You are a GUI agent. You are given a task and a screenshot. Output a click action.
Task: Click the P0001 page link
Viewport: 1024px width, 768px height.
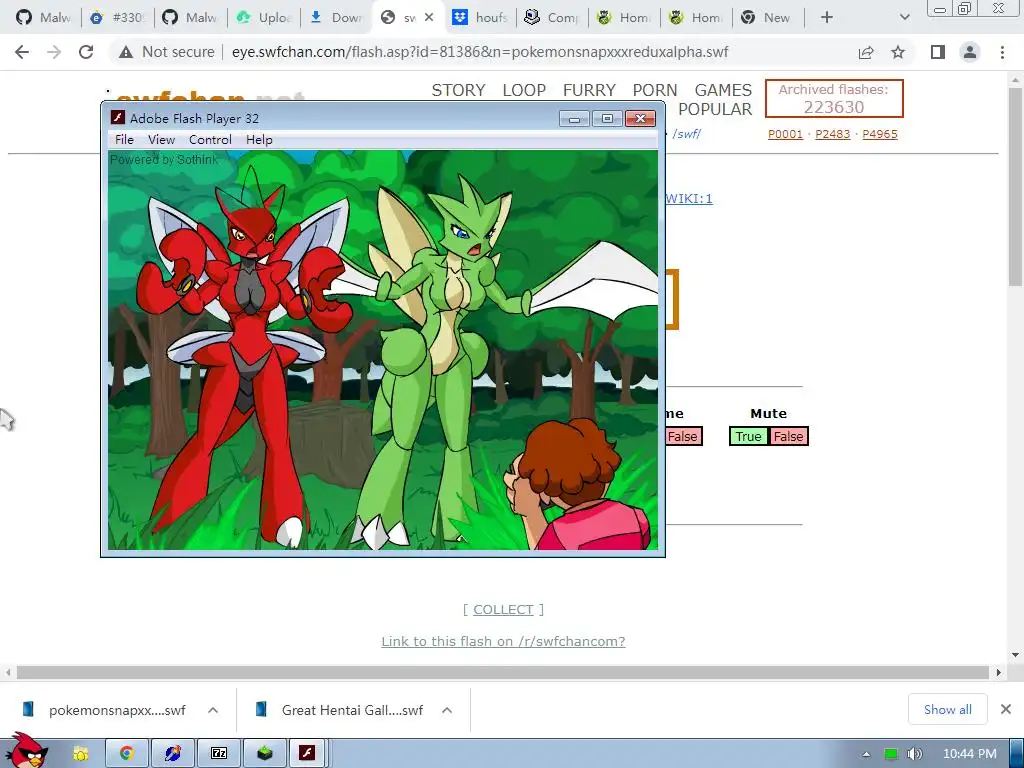click(x=785, y=134)
